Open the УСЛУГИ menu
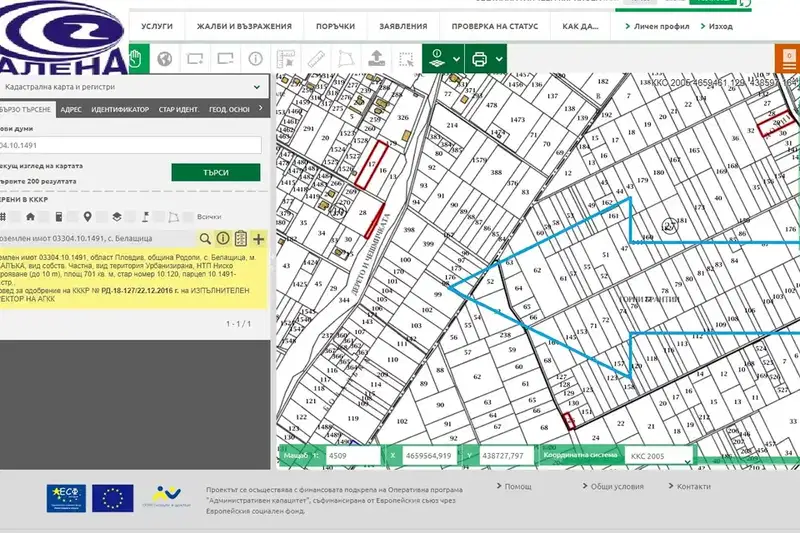 (x=157, y=27)
